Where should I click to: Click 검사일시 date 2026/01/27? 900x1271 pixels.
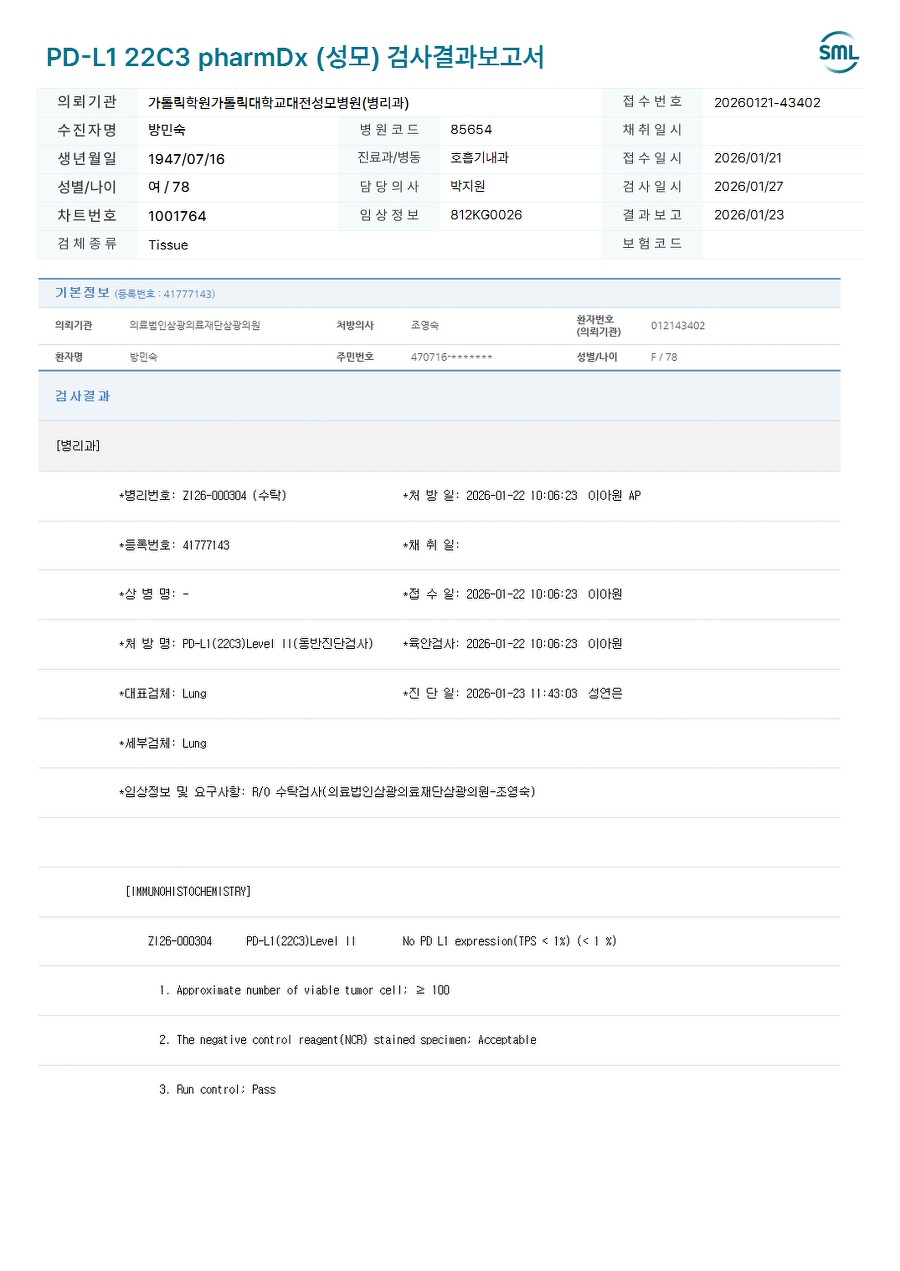(748, 187)
